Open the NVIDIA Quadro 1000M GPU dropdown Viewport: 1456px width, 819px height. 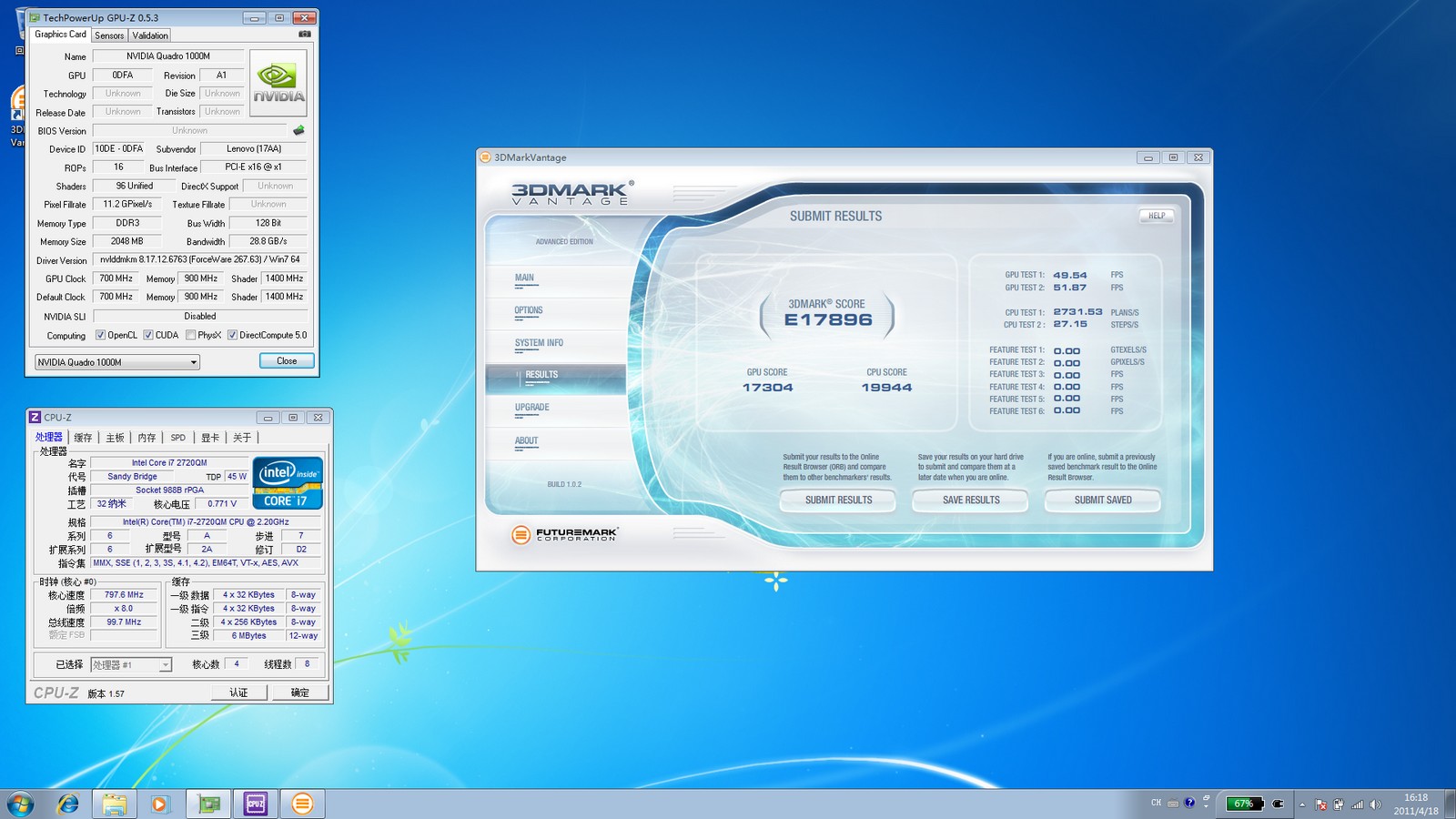tap(117, 362)
